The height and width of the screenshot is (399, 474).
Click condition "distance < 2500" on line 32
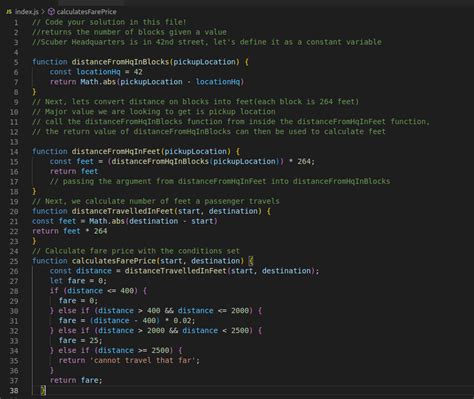coord(215,331)
